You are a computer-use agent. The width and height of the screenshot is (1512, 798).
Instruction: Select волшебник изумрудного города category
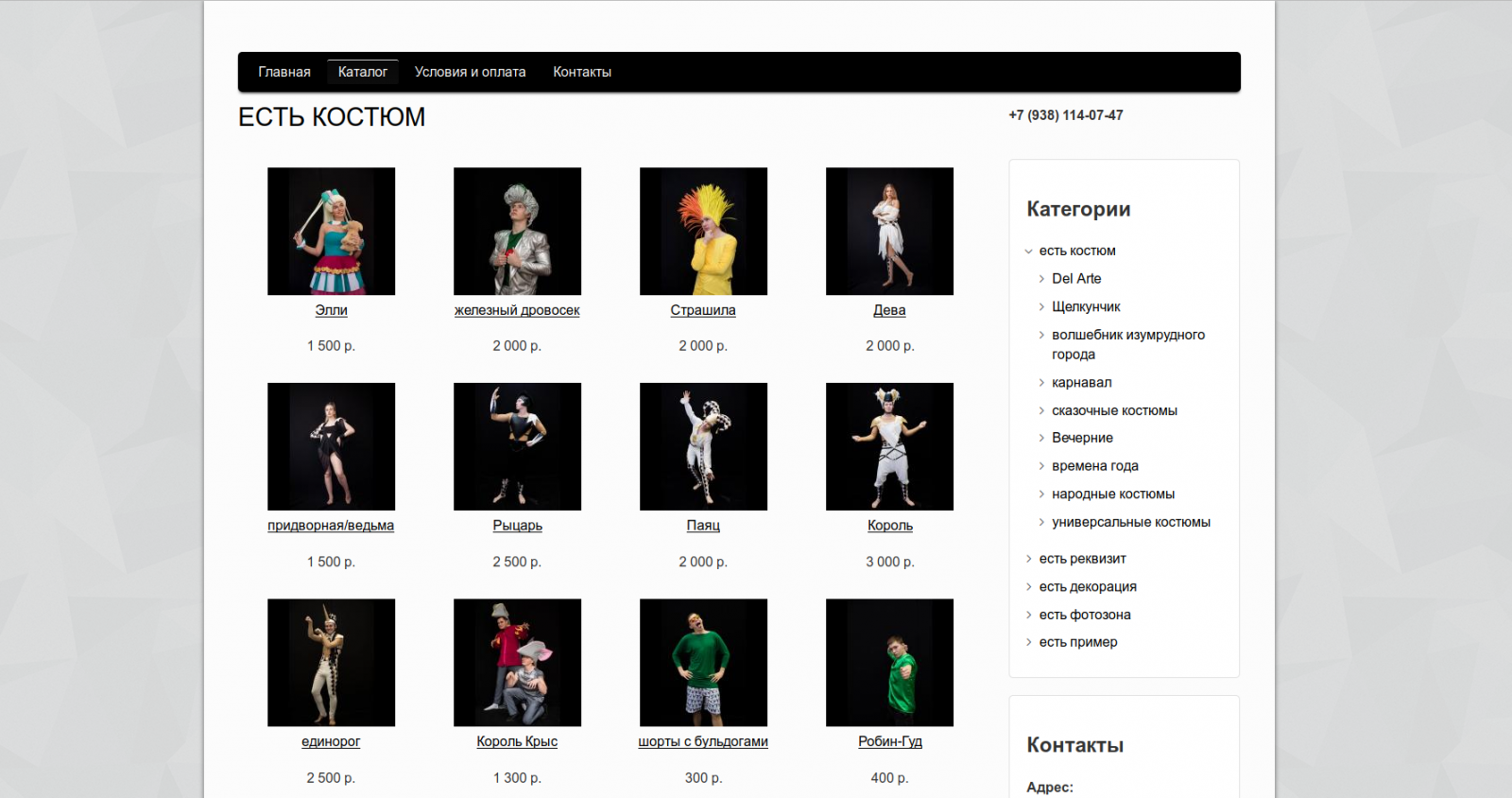[1128, 344]
